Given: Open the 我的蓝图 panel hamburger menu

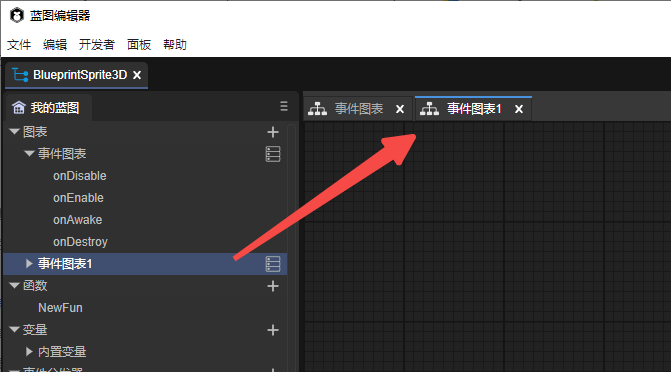Looking at the screenshot, I should click(284, 106).
